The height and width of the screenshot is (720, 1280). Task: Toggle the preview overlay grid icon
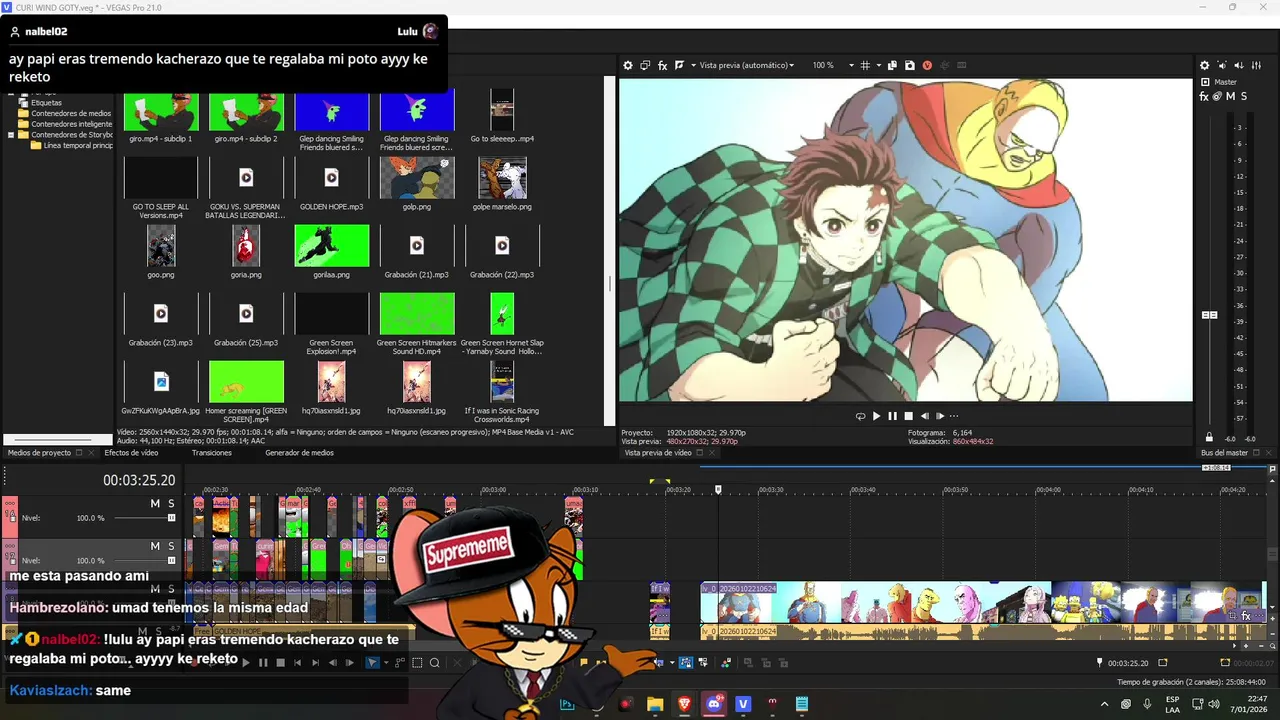coord(865,65)
